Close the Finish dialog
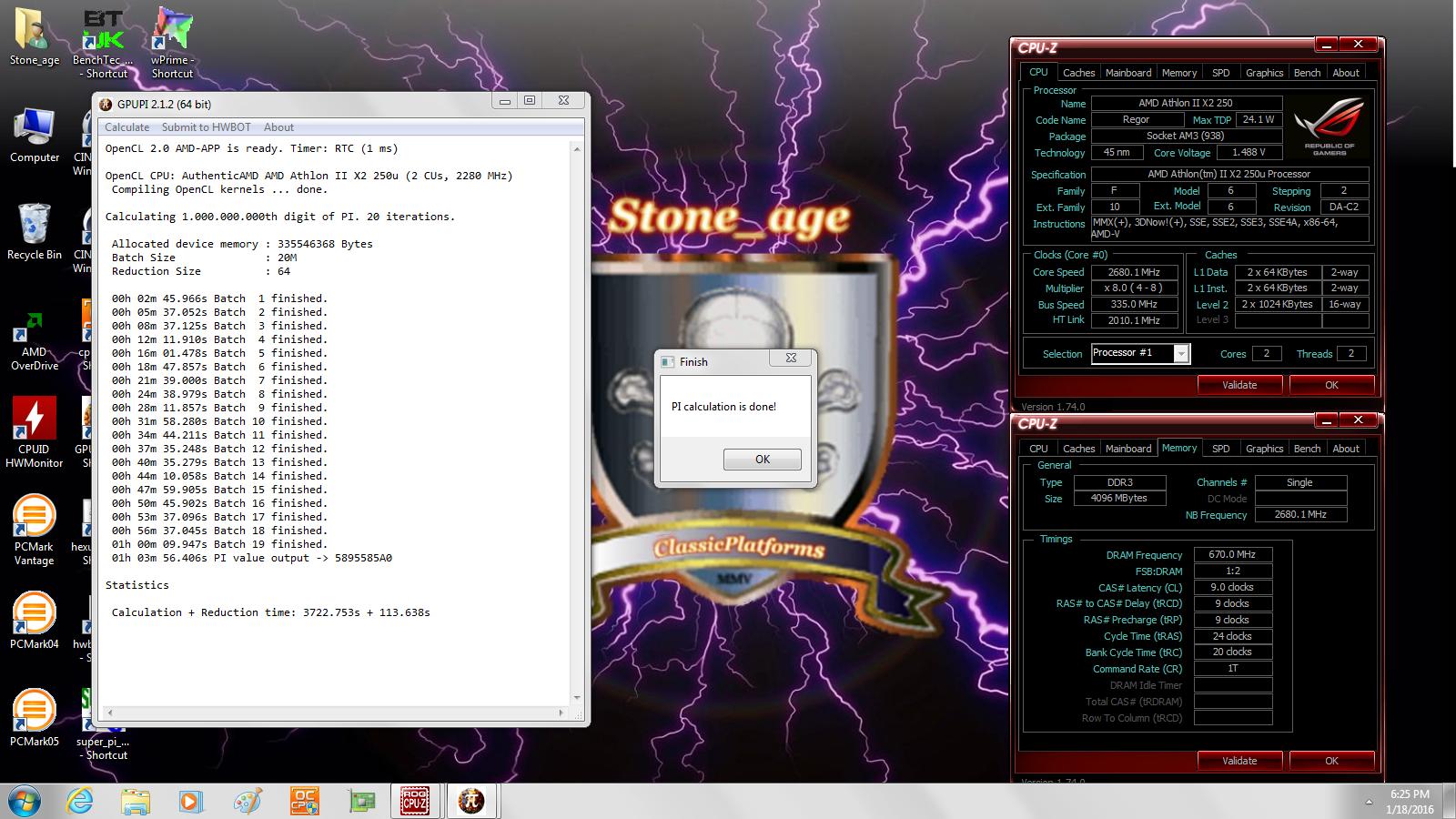The height and width of the screenshot is (819, 1456). [791, 359]
